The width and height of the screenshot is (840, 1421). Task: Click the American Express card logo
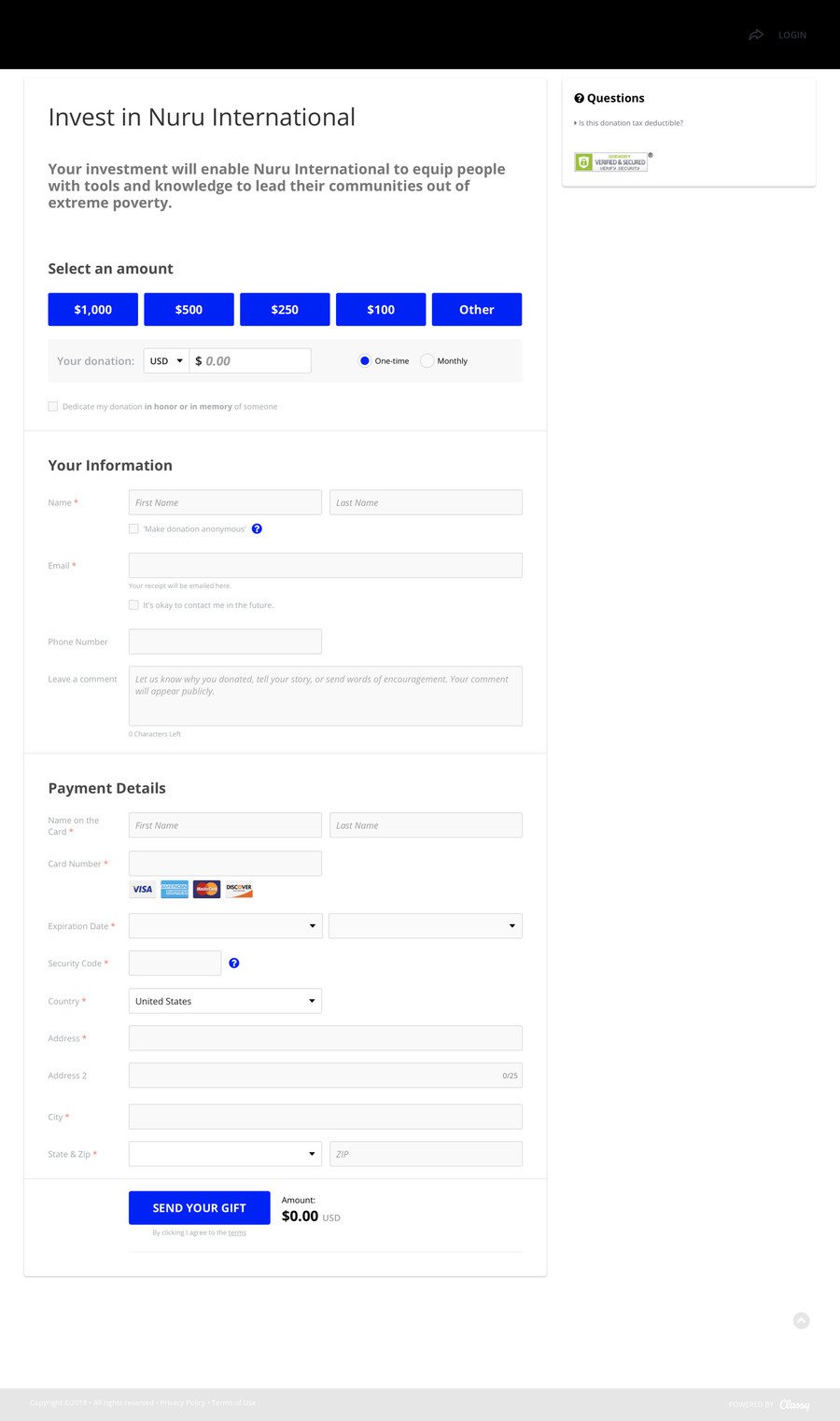click(175, 889)
